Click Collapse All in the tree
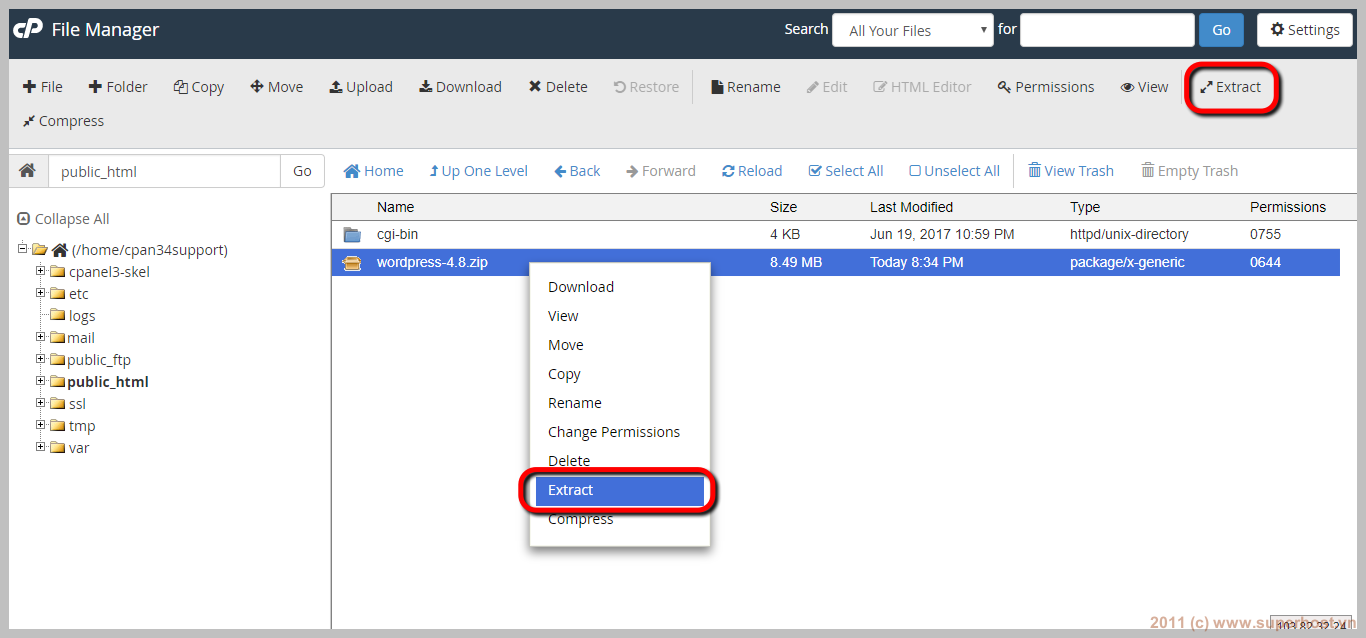Image resolution: width=1366 pixels, height=638 pixels. click(63, 219)
